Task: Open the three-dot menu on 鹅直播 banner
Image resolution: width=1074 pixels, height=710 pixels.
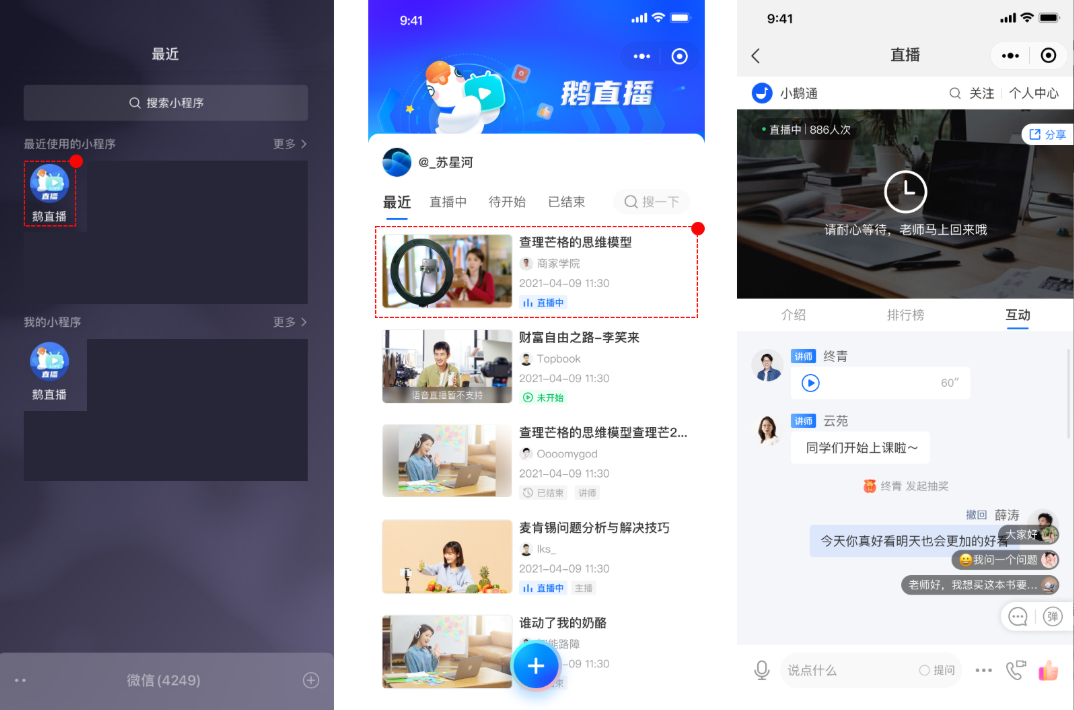Action: (x=642, y=56)
